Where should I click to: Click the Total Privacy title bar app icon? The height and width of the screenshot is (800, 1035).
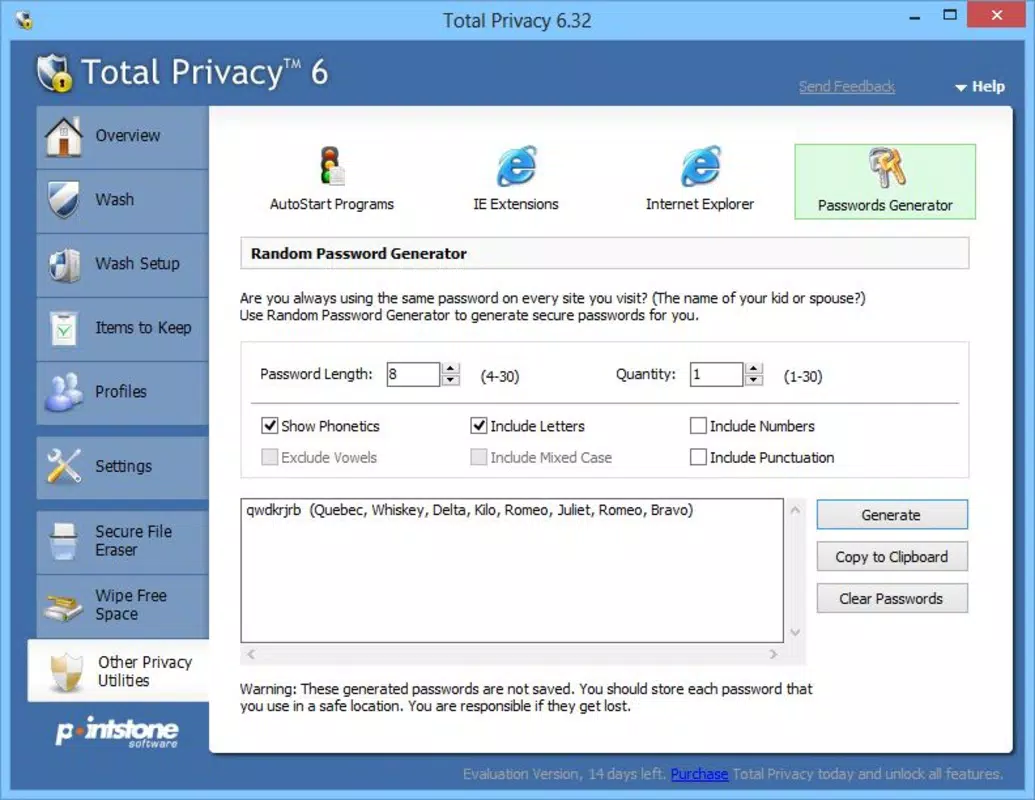[24, 20]
